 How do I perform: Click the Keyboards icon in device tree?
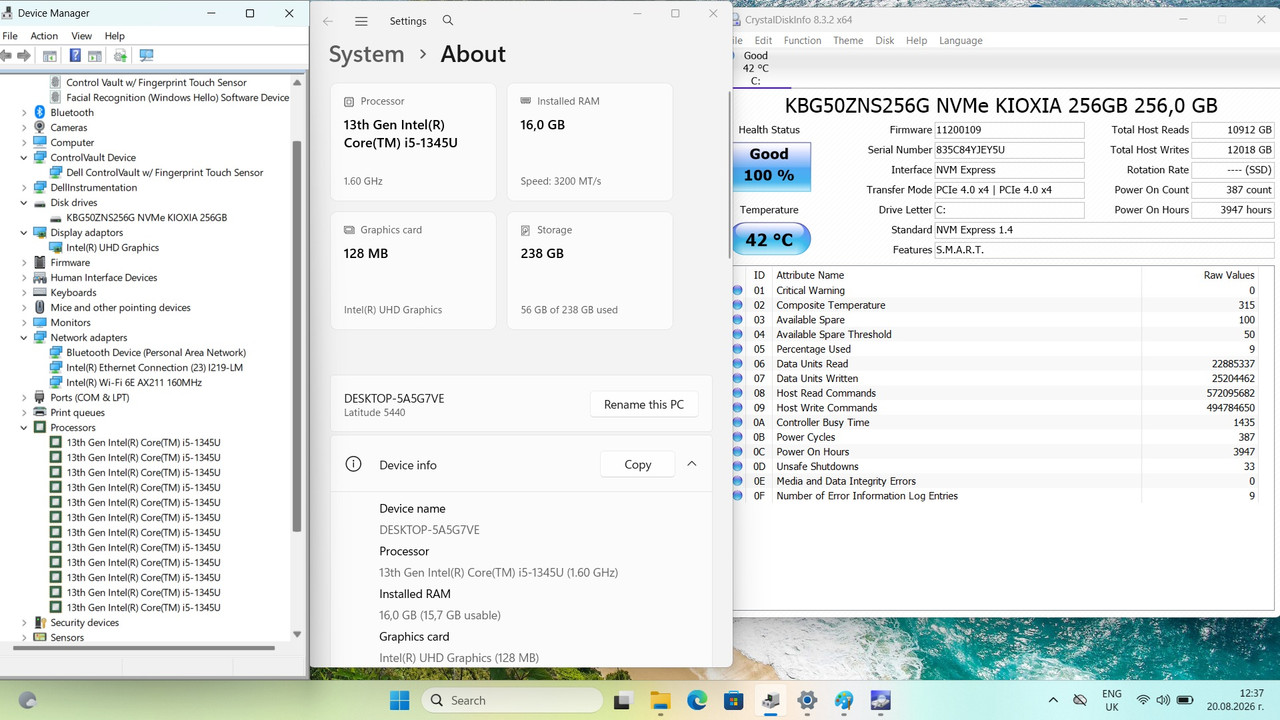pos(40,292)
